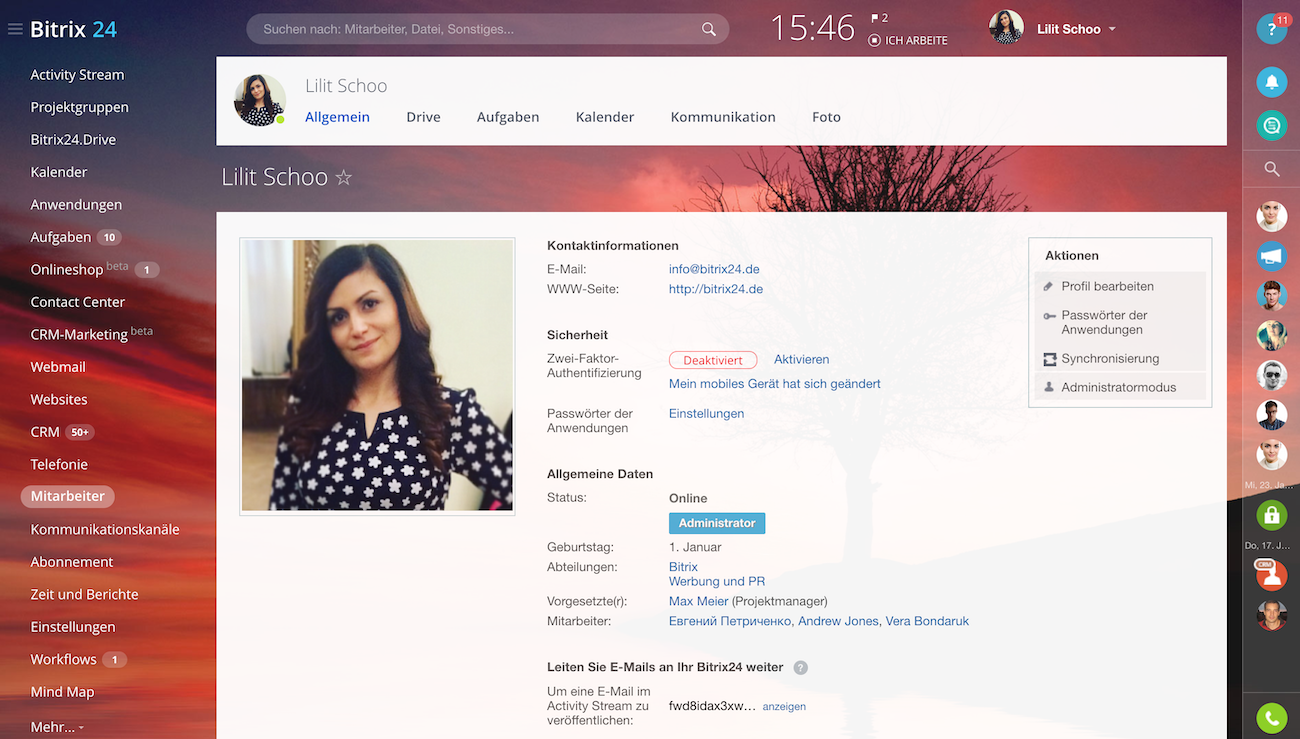
Task: Open Zeit und Berichte in the left menu
Action: tap(84, 594)
